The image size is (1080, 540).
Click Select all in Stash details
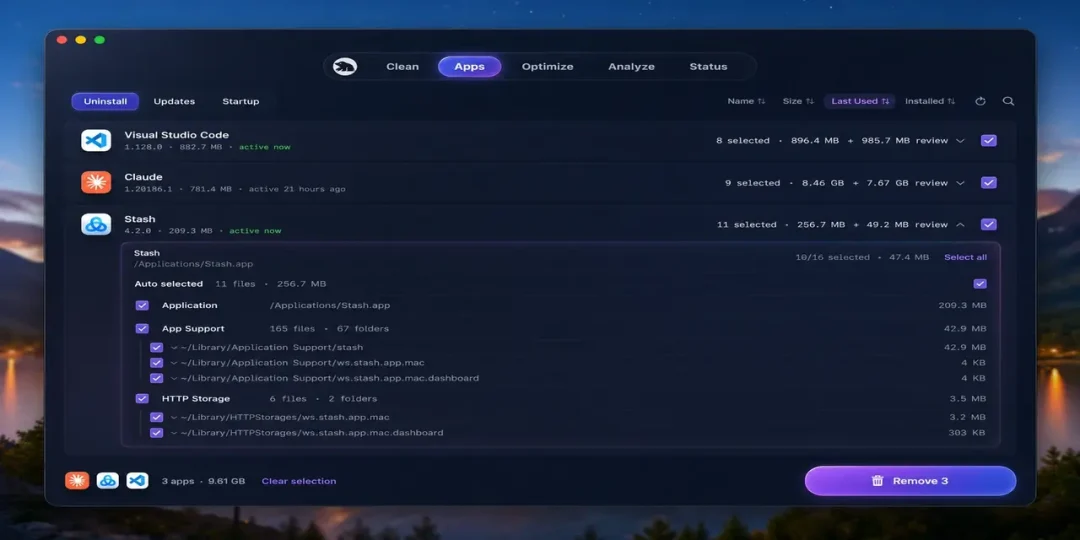pos(965,258)
